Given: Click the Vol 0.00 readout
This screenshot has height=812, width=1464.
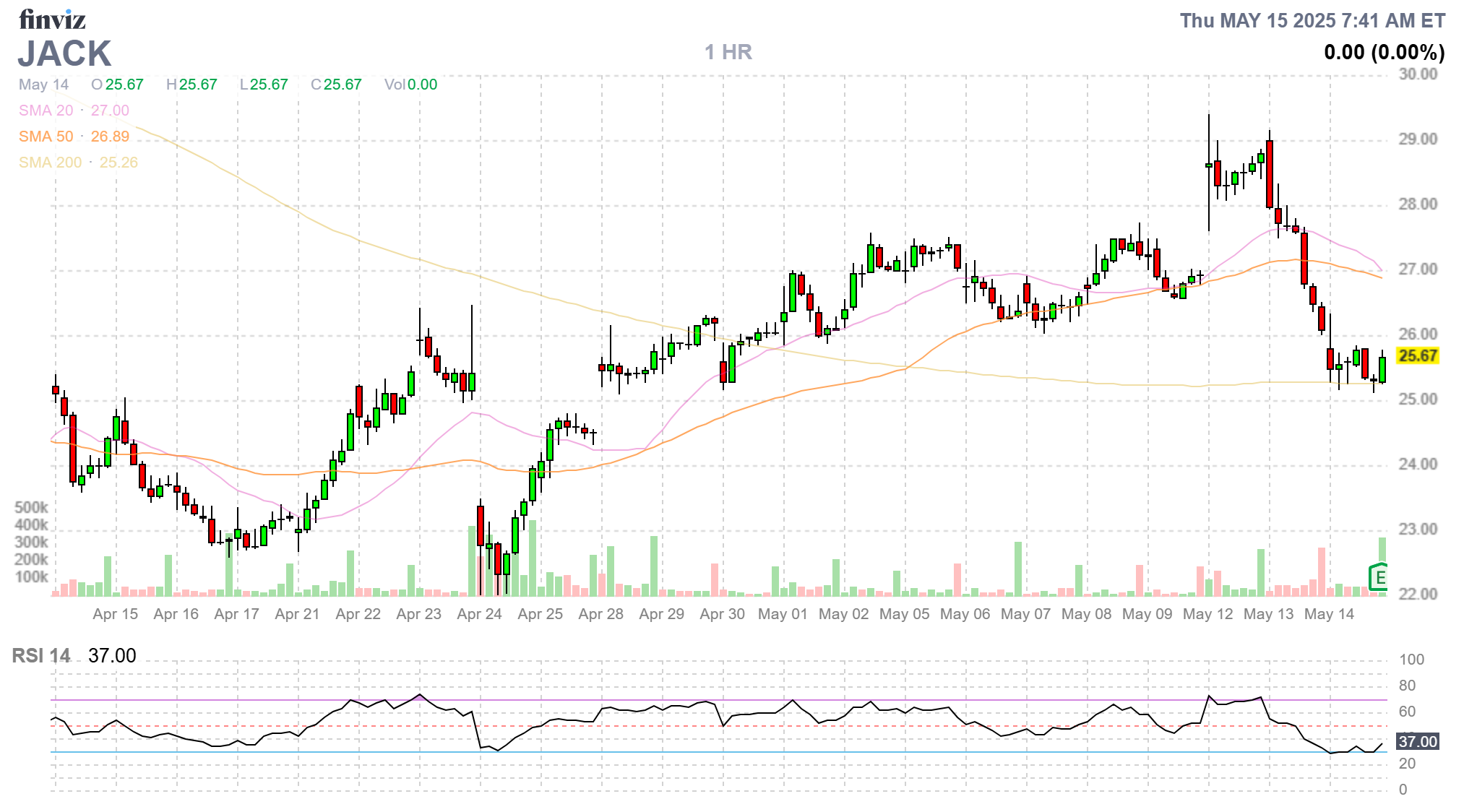Looking at the screenshot, I should [x=410, y=85].
